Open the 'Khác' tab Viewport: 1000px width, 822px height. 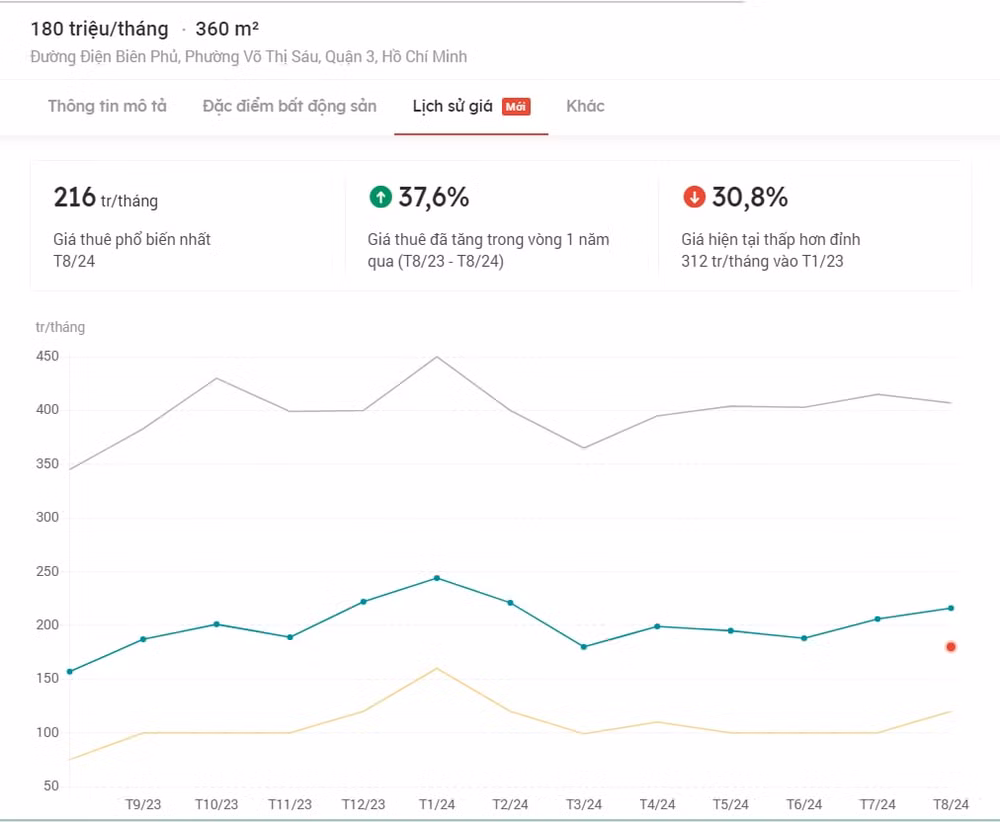click(x=585, y=106)
